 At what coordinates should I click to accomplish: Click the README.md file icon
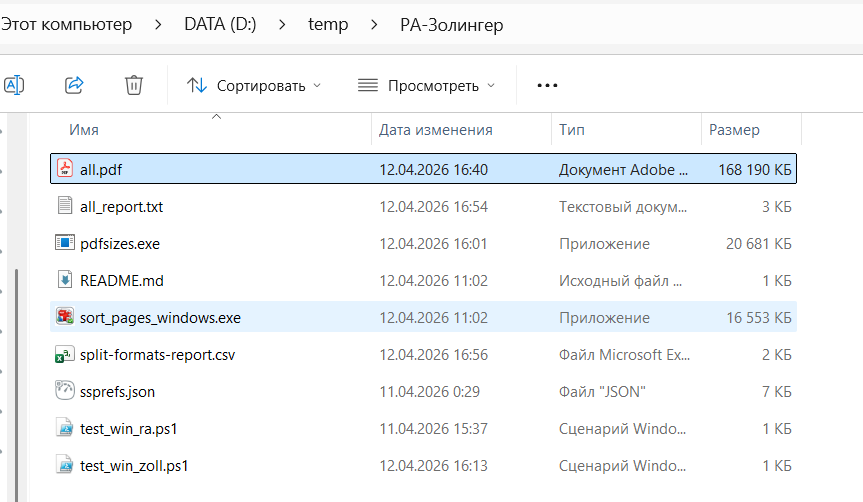point(65,280)
